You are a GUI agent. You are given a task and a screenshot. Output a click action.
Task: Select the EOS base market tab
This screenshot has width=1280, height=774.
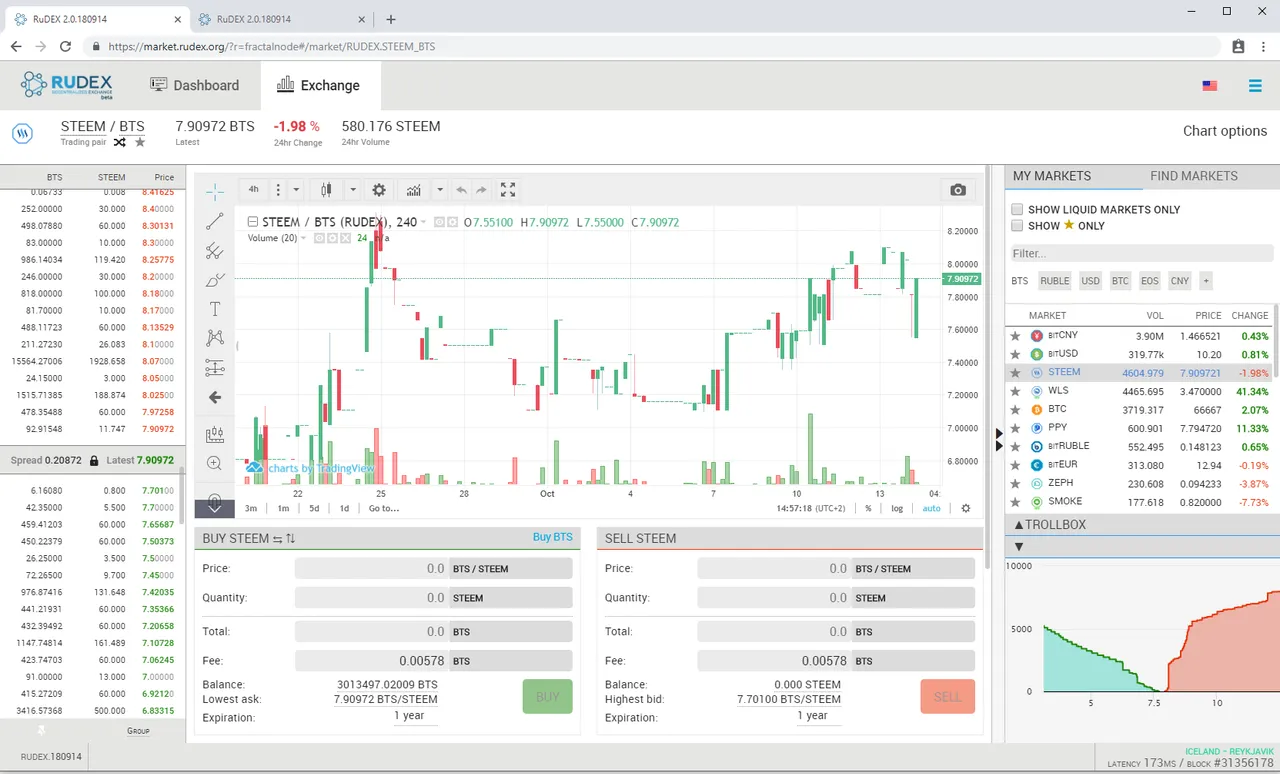pos(1150,281)
